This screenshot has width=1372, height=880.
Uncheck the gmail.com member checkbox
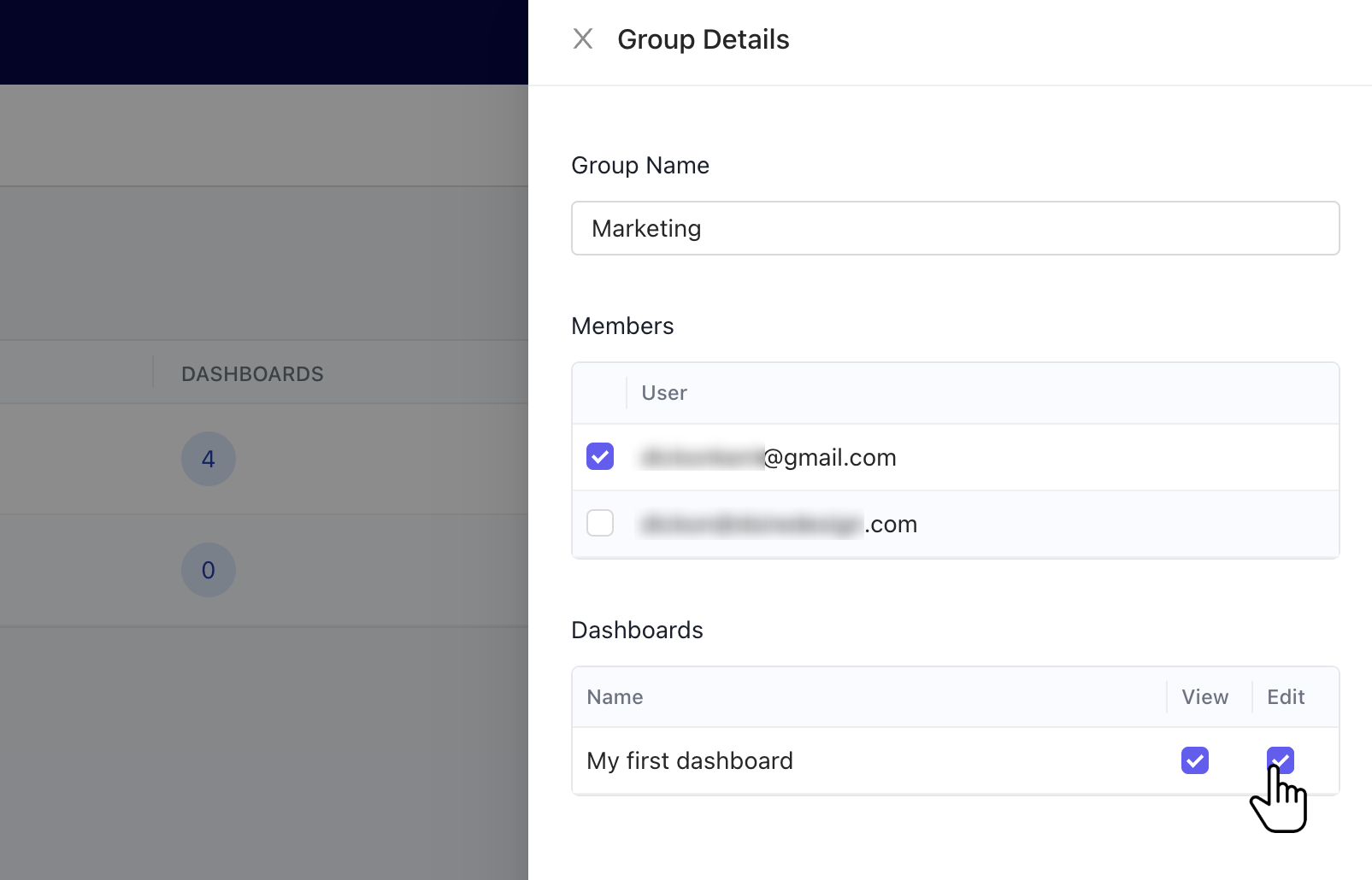pyautogui.click(x=600, y=457)
